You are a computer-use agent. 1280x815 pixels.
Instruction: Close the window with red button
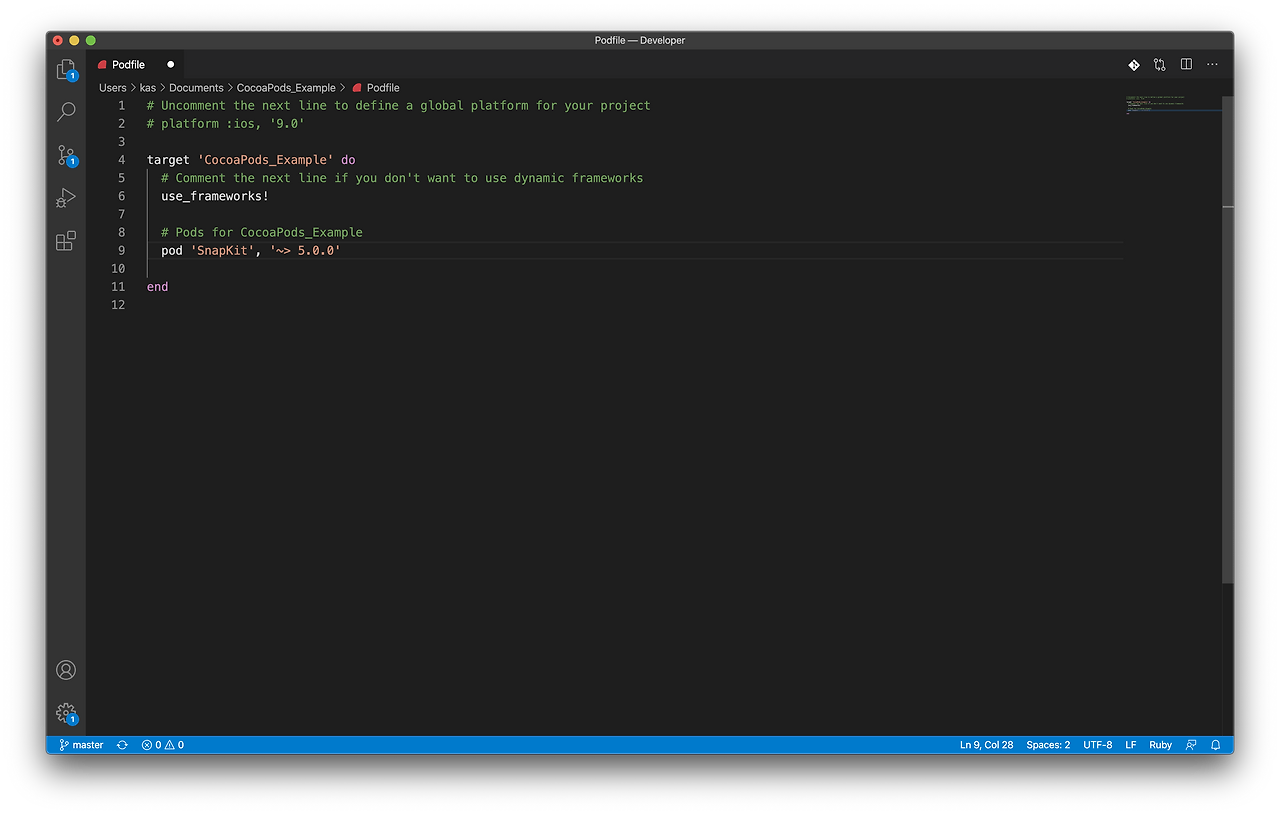(x=57, y=40)
